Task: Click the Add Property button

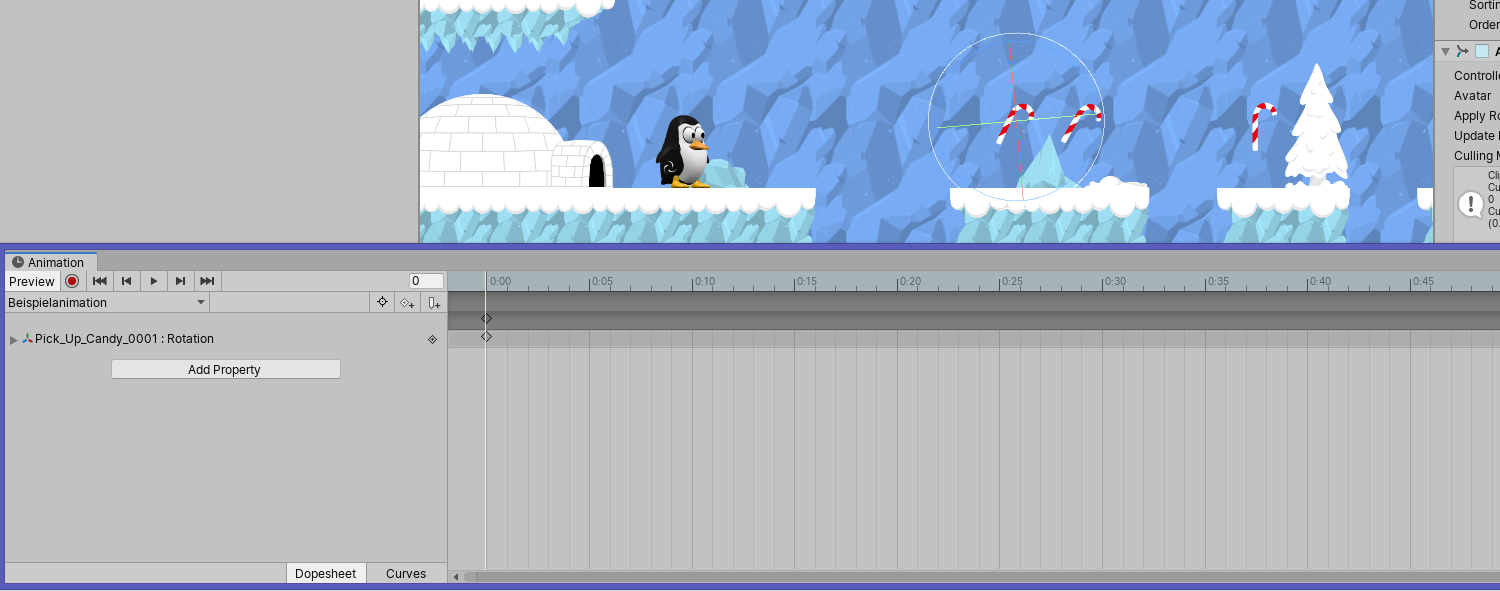Action: coord(225,369)
